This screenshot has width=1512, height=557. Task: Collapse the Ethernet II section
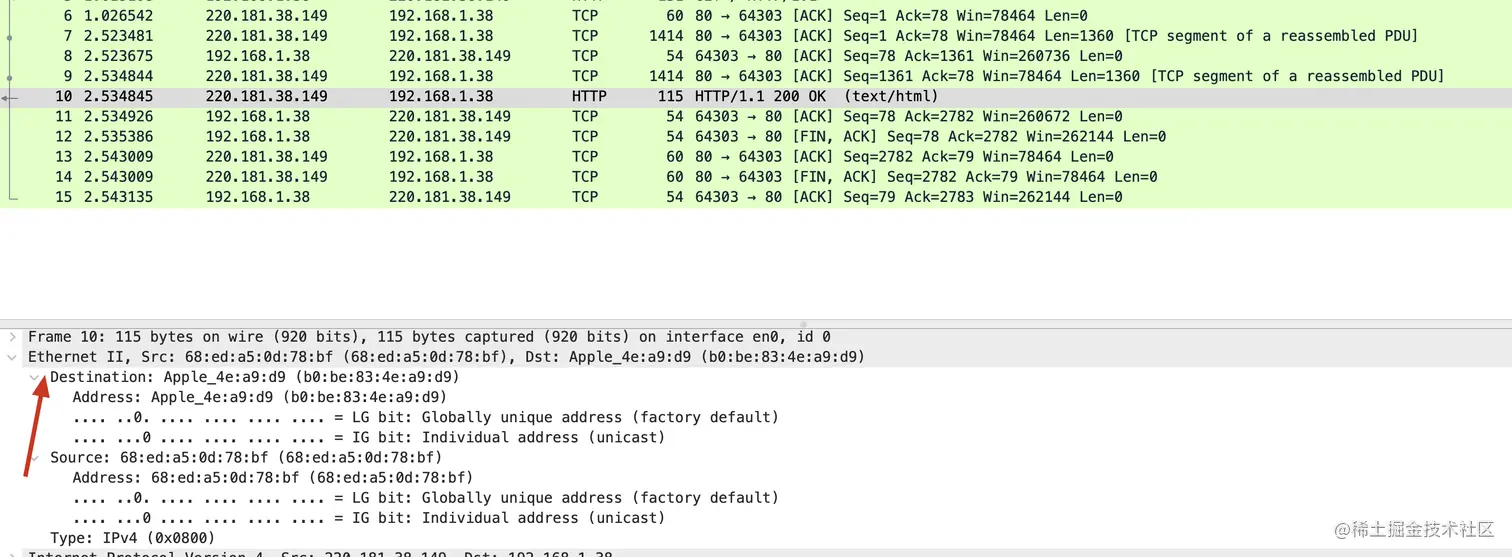pos(12,357)
